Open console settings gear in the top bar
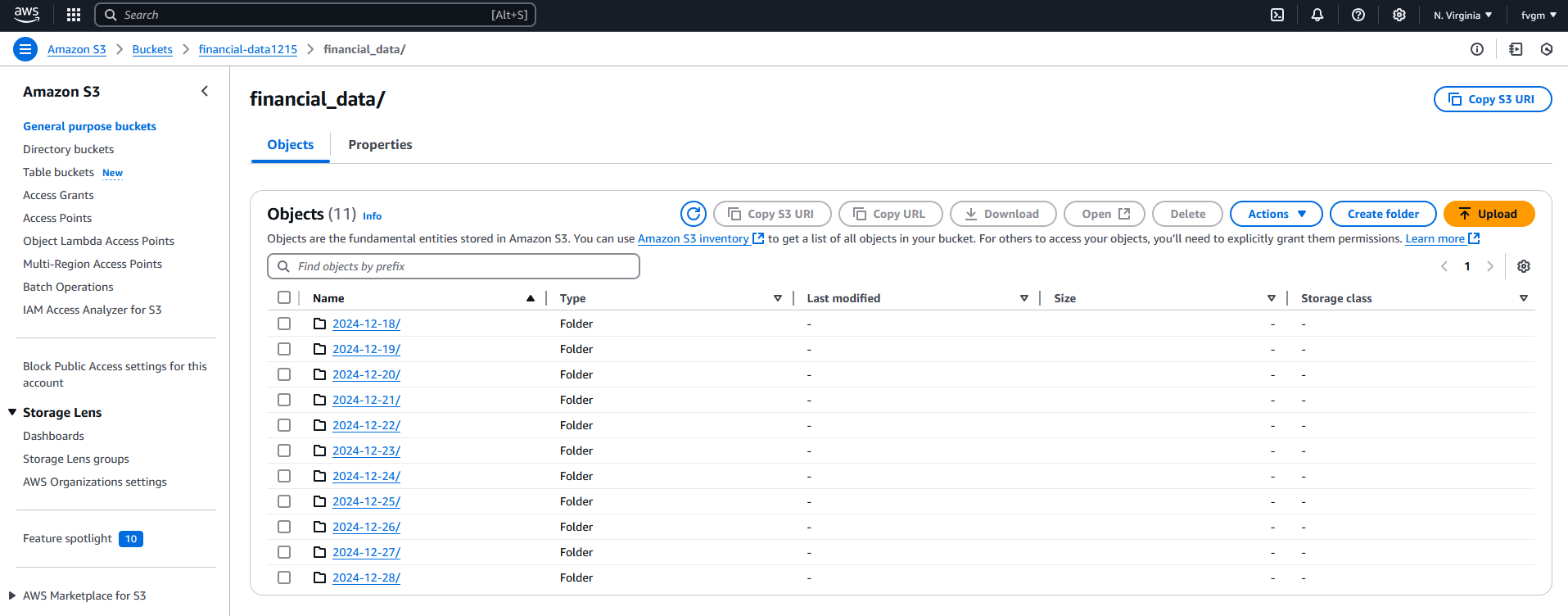 [1399, 15]
